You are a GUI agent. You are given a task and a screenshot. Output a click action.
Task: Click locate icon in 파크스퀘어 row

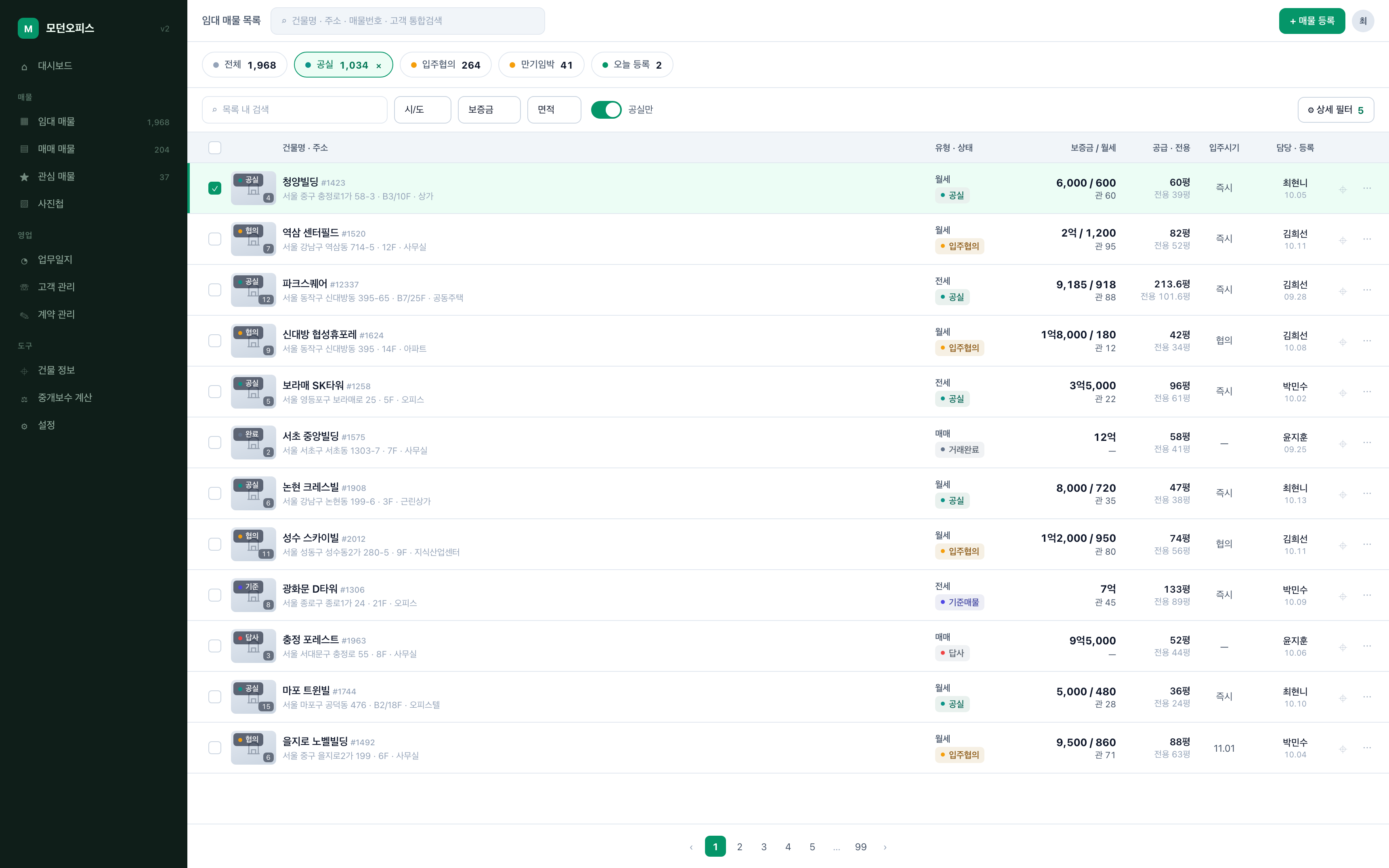1343,291
